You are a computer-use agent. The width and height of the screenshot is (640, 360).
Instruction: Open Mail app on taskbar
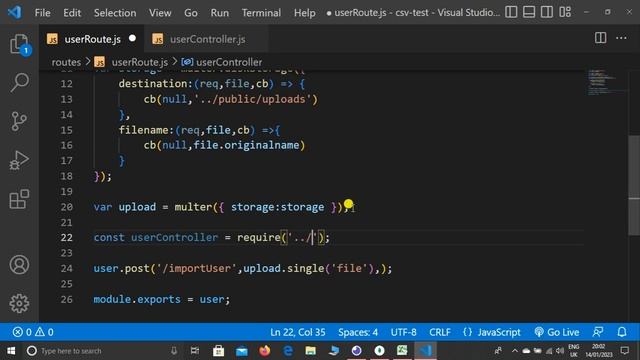(x=242, y=351)
